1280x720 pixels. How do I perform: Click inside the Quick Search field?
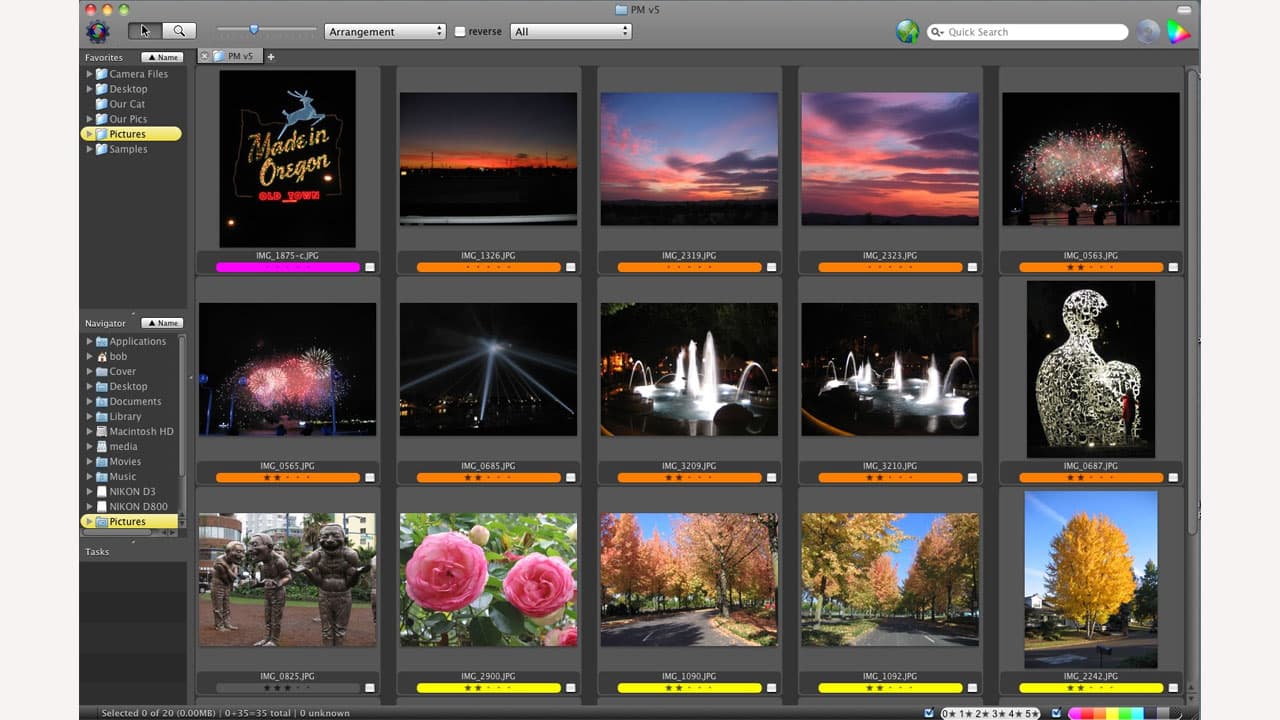(1020, 32)
